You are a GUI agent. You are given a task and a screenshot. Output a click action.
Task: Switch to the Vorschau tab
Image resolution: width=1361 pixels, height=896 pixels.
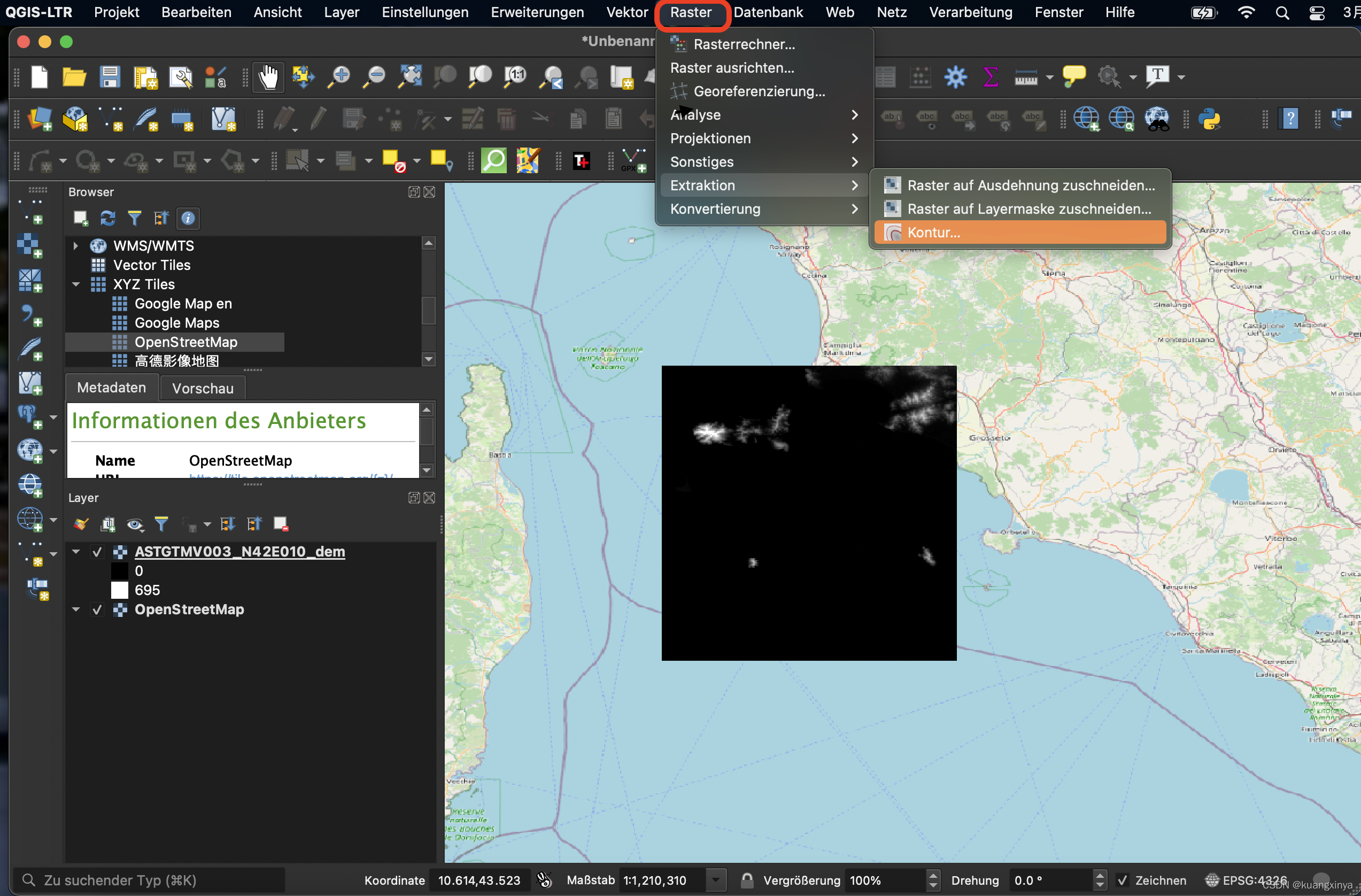pos(203,388)
